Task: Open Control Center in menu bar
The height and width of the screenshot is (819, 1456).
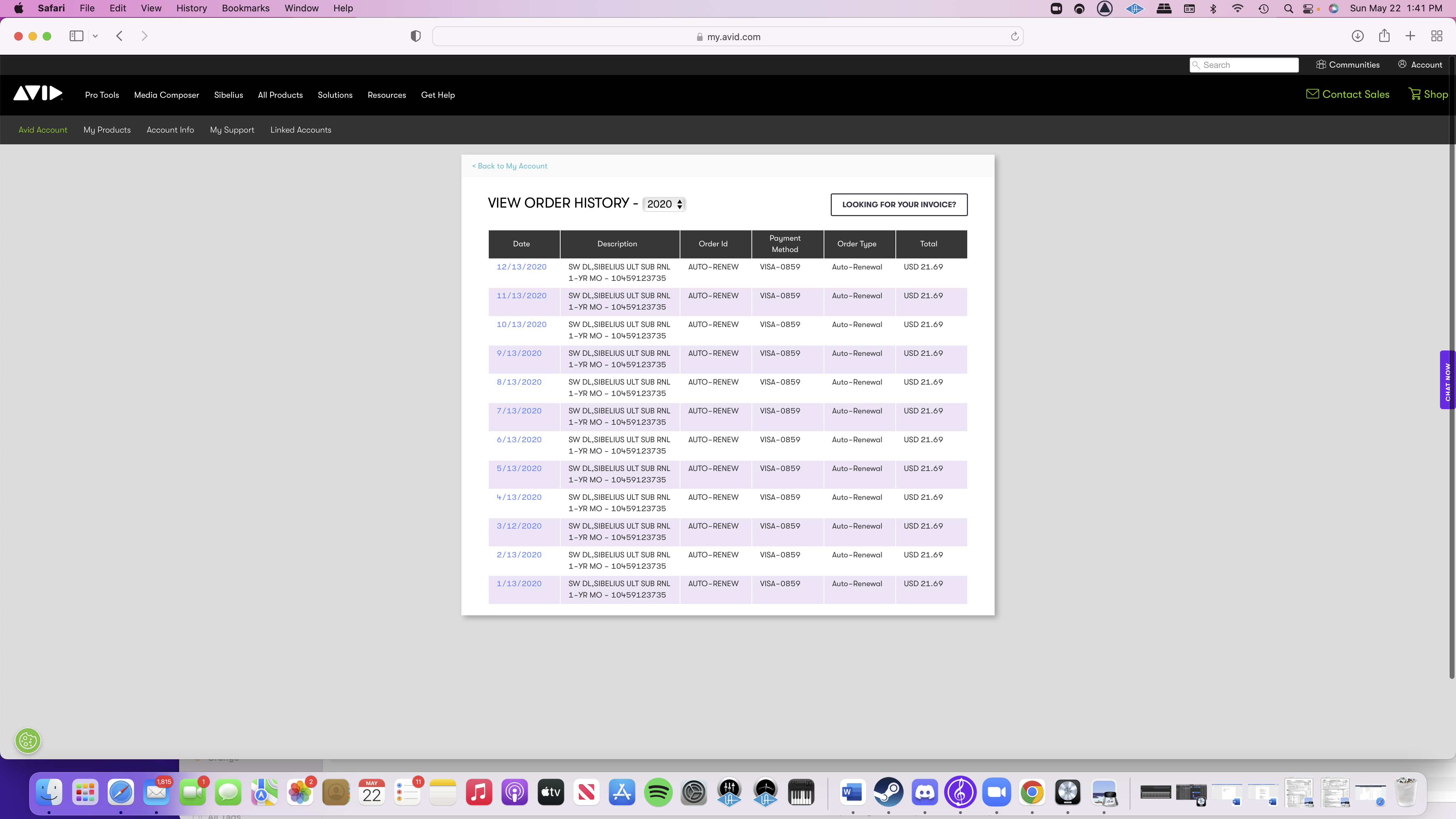Action: (x=1308, y=9)
